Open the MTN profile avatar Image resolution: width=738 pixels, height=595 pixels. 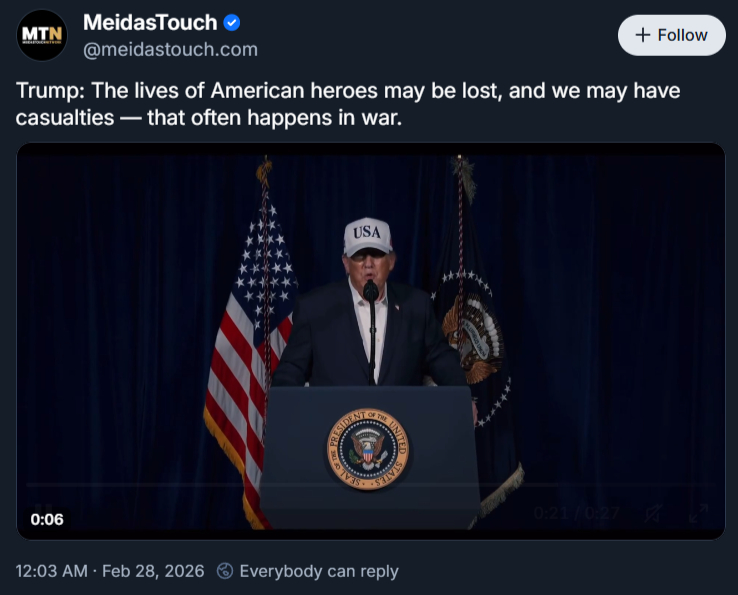[x=42, y=35]
